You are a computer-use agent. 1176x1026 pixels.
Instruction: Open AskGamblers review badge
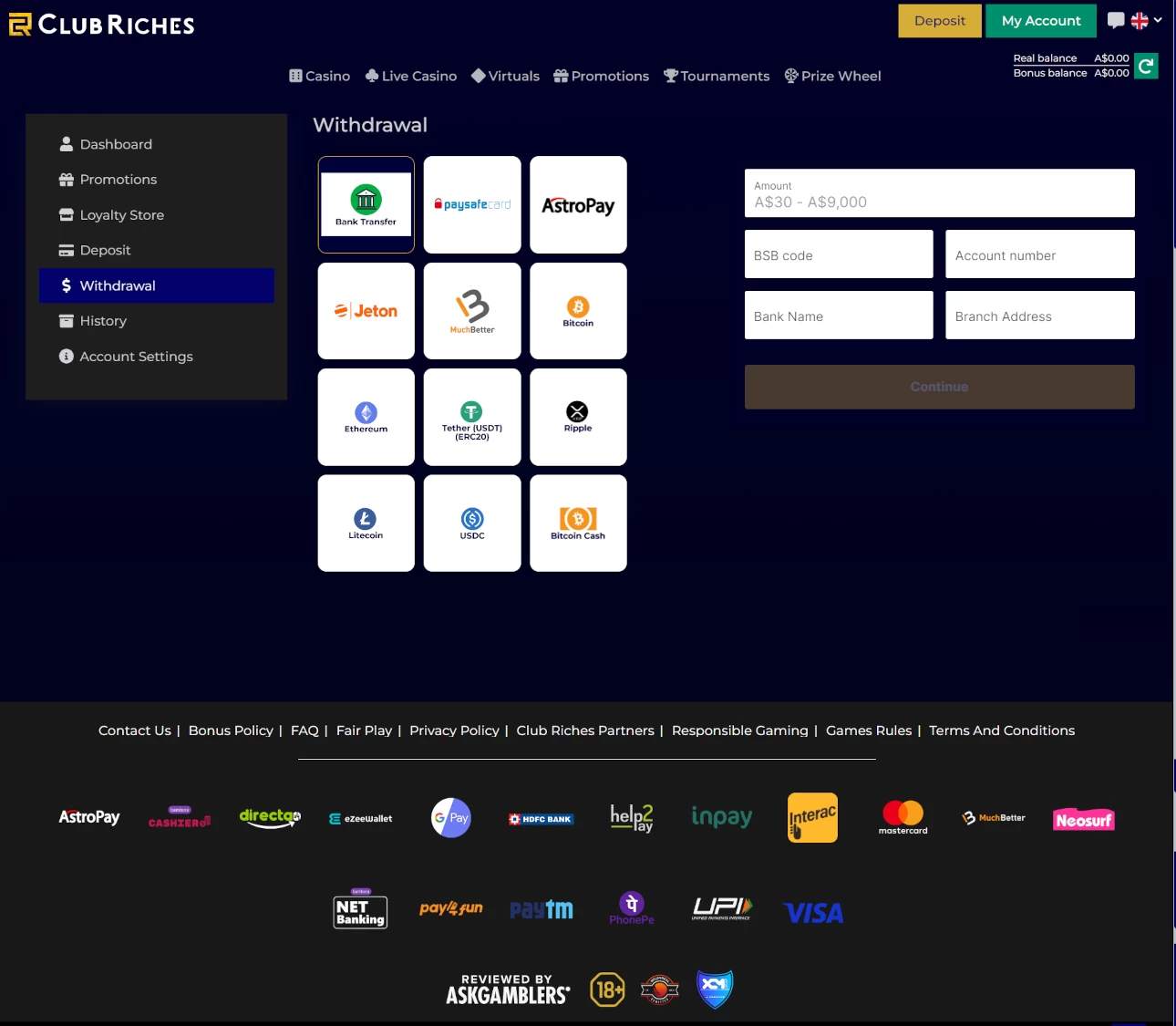[x=508, y=990]
